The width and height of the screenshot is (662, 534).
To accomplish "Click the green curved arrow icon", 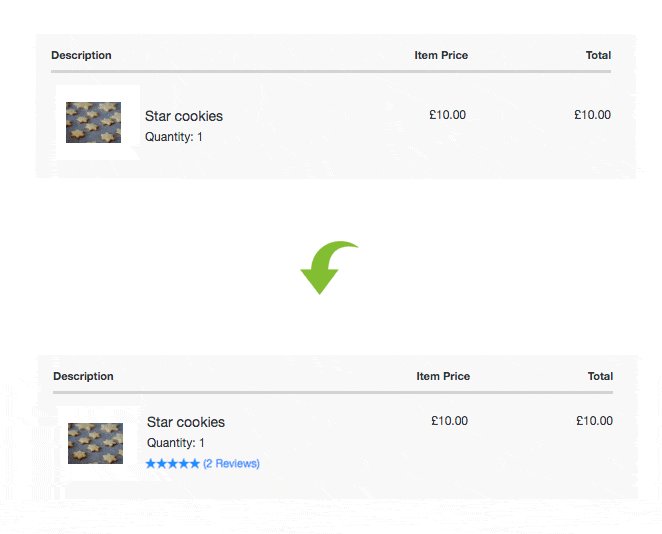I will click(x=329, y=267).
